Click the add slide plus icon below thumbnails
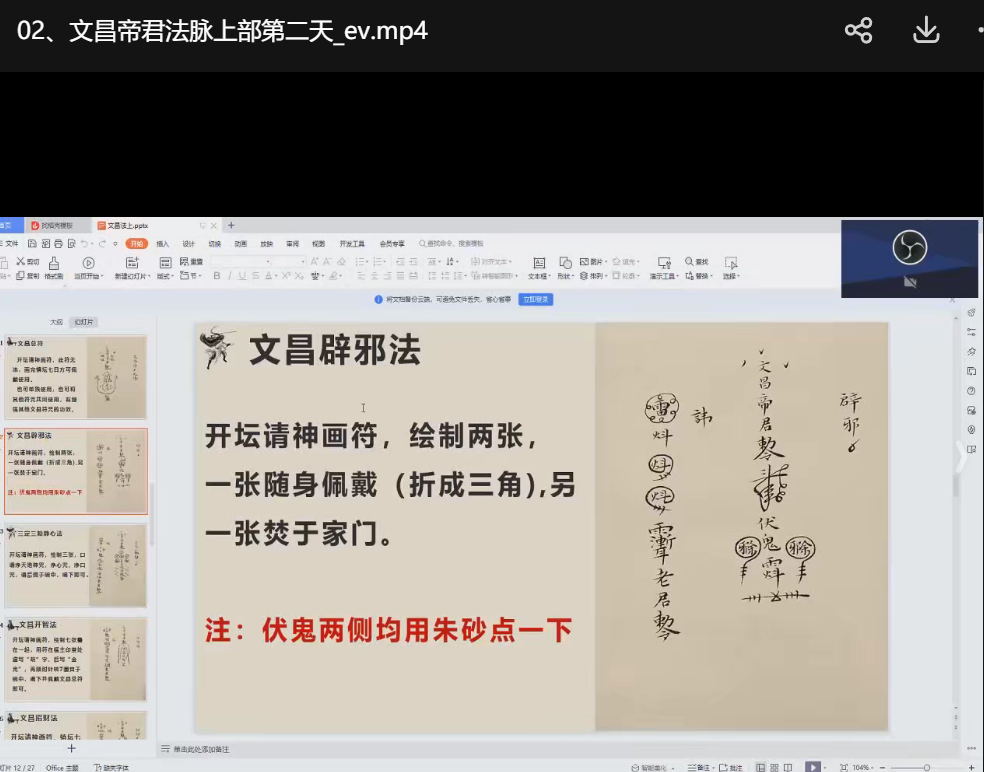Image resolution: width=984 pixels, height=772 pixels. click(x=71, y=748)
